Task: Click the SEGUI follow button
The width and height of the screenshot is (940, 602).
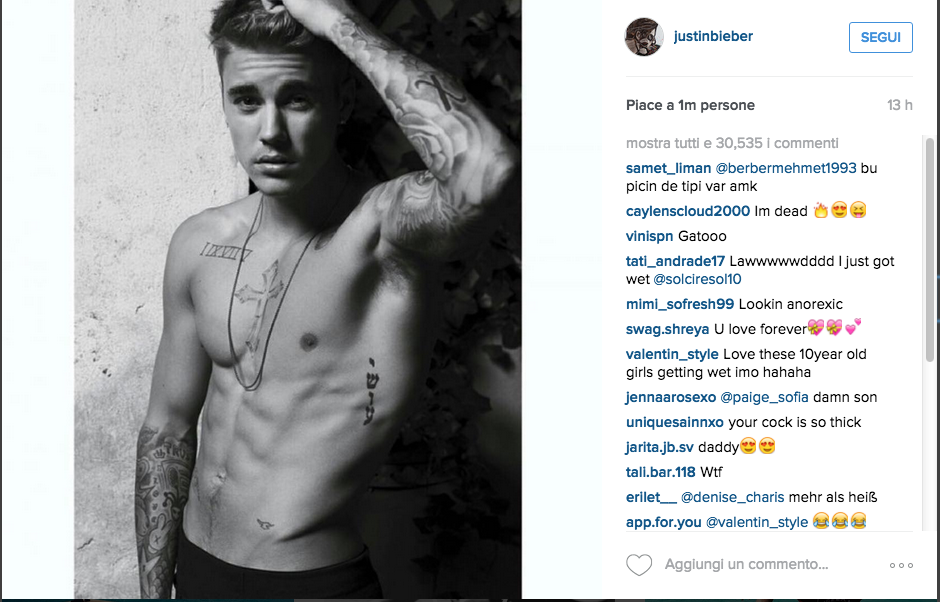Action: tap(881, 37)
